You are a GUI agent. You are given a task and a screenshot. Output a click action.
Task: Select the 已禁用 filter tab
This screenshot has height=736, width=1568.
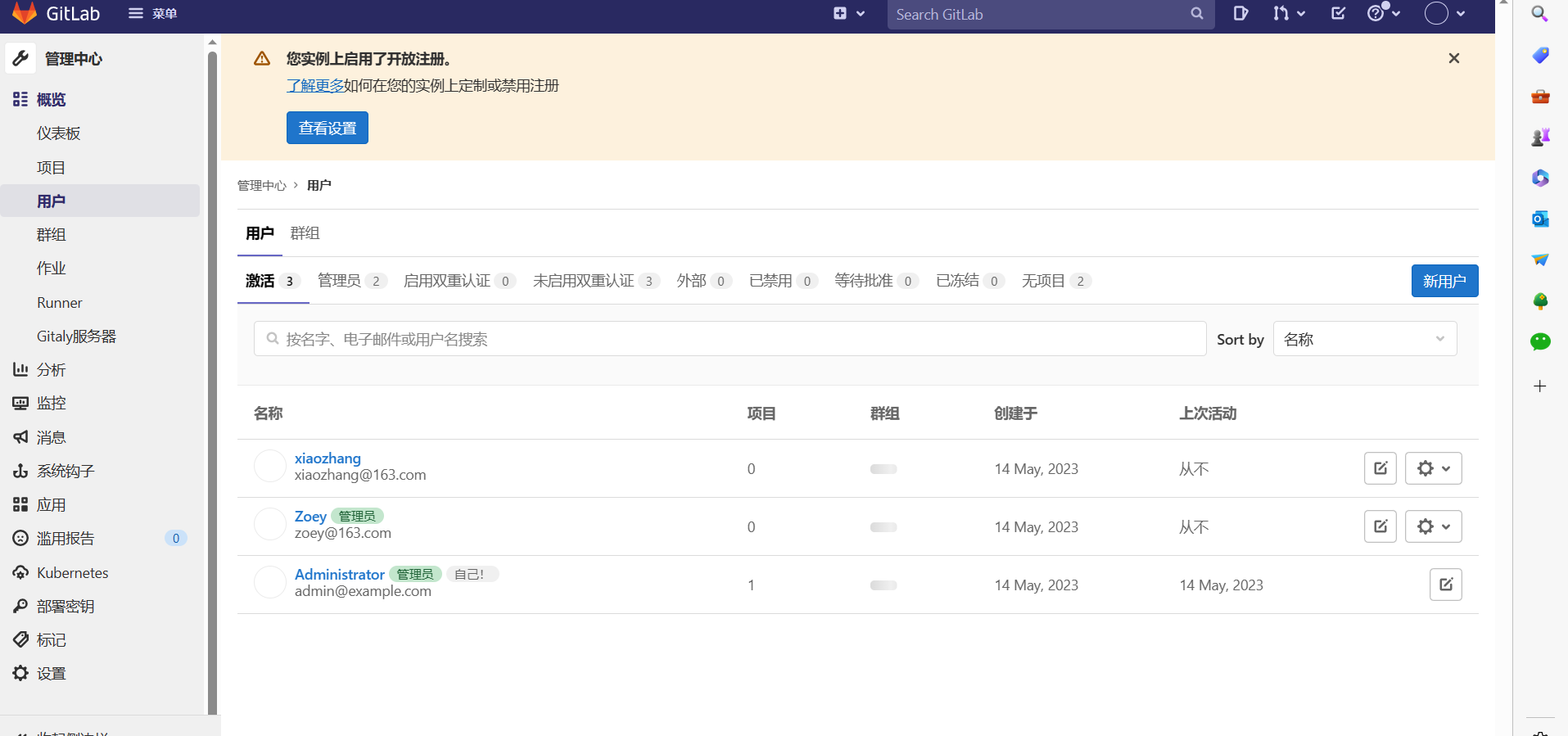(784, 281)
